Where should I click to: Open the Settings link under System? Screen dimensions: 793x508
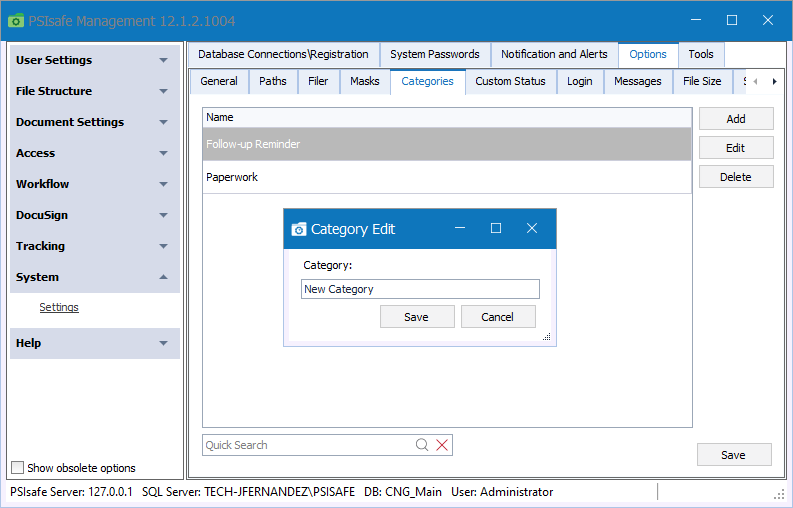coord(59,307)
